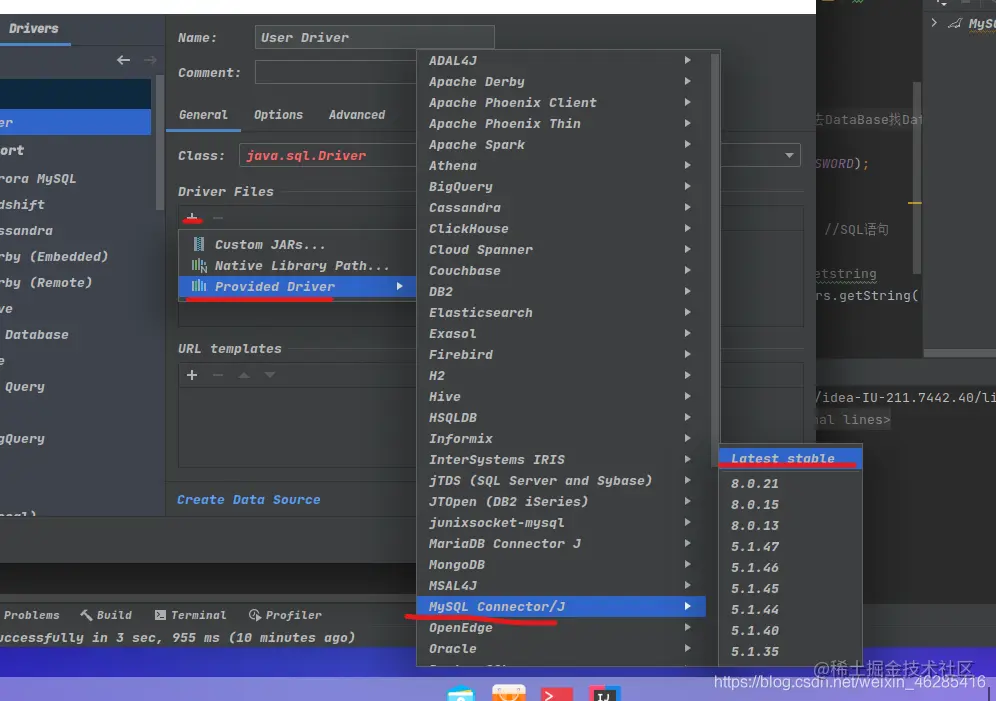
Task: Click the forward arrow in Drivers panel
Action: click(x=150, y=60)
